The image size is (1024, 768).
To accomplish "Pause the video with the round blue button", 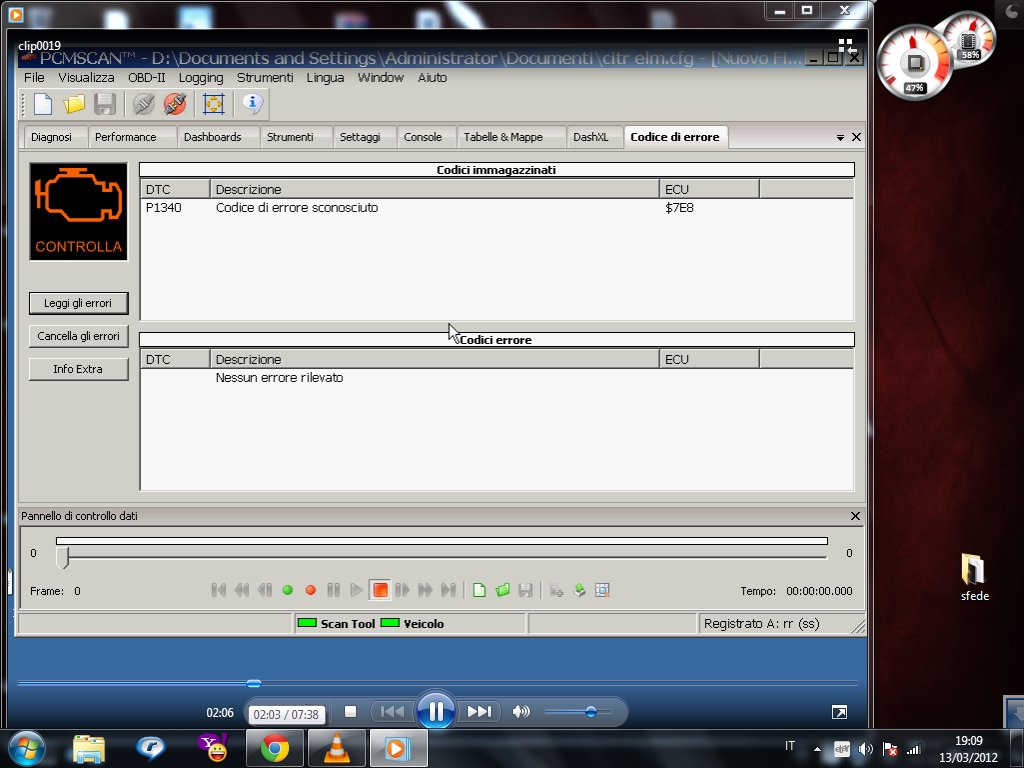I will pos(436,711).
